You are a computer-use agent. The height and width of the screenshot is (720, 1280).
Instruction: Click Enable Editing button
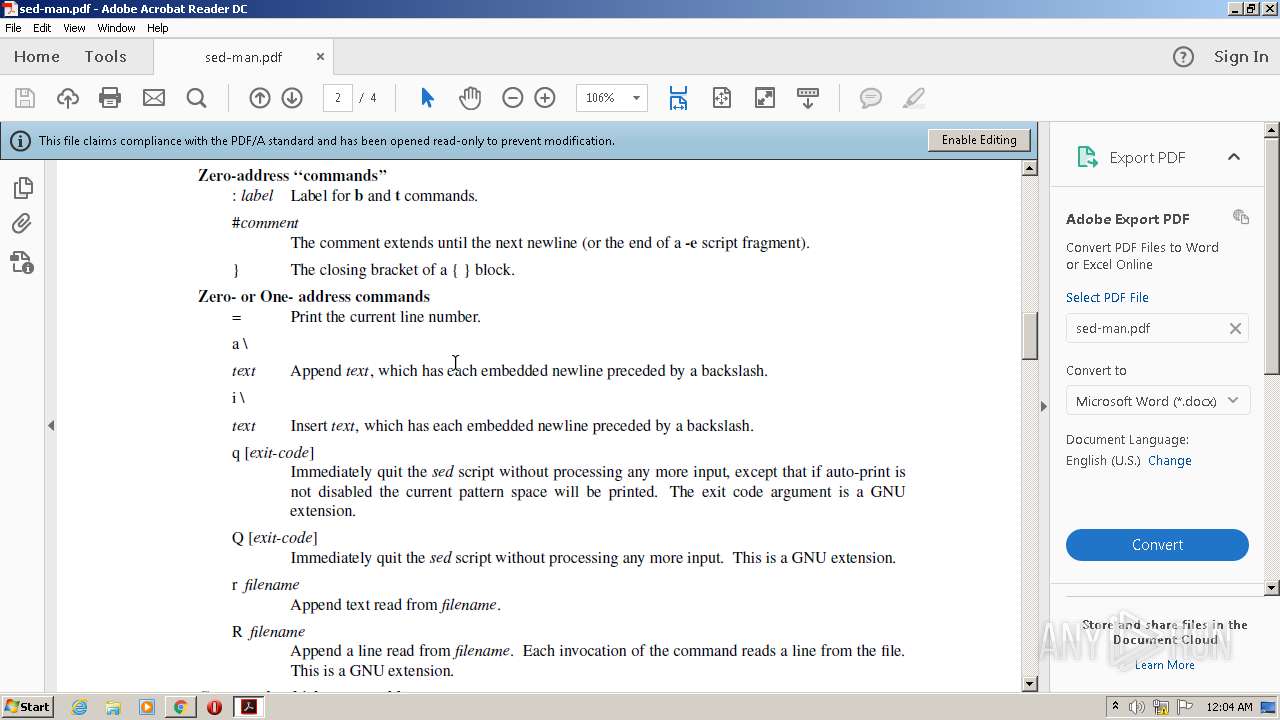point(979,140)
